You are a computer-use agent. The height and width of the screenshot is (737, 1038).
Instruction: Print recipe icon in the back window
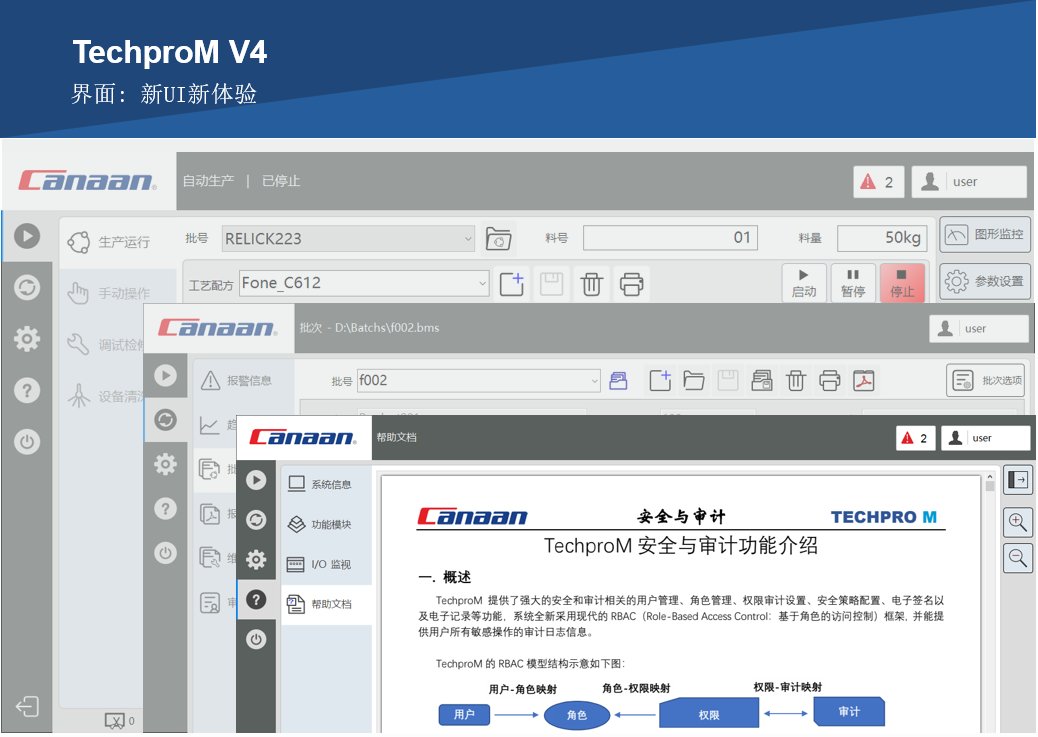631,284
